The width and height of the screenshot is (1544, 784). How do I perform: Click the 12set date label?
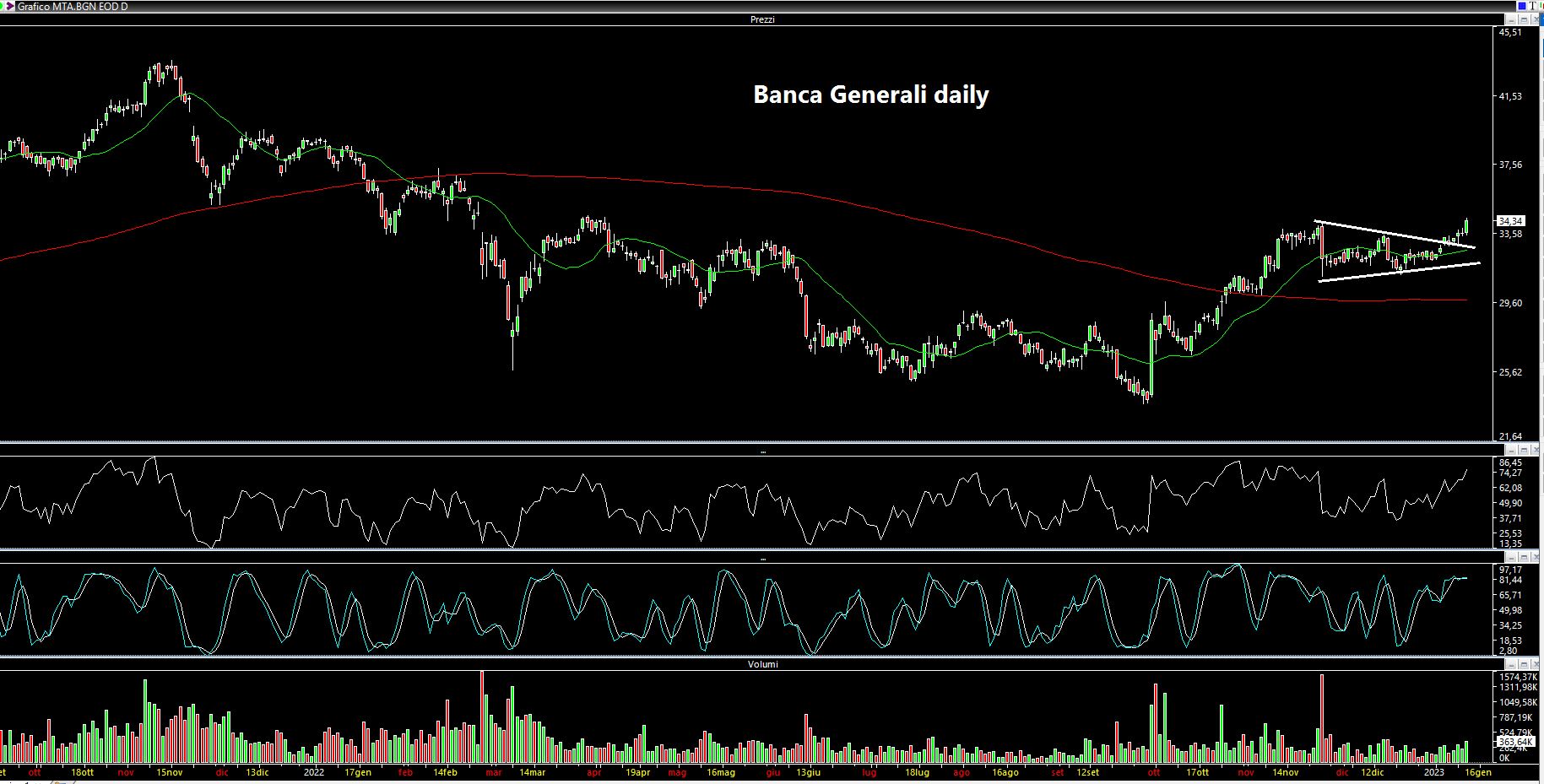1087,772
